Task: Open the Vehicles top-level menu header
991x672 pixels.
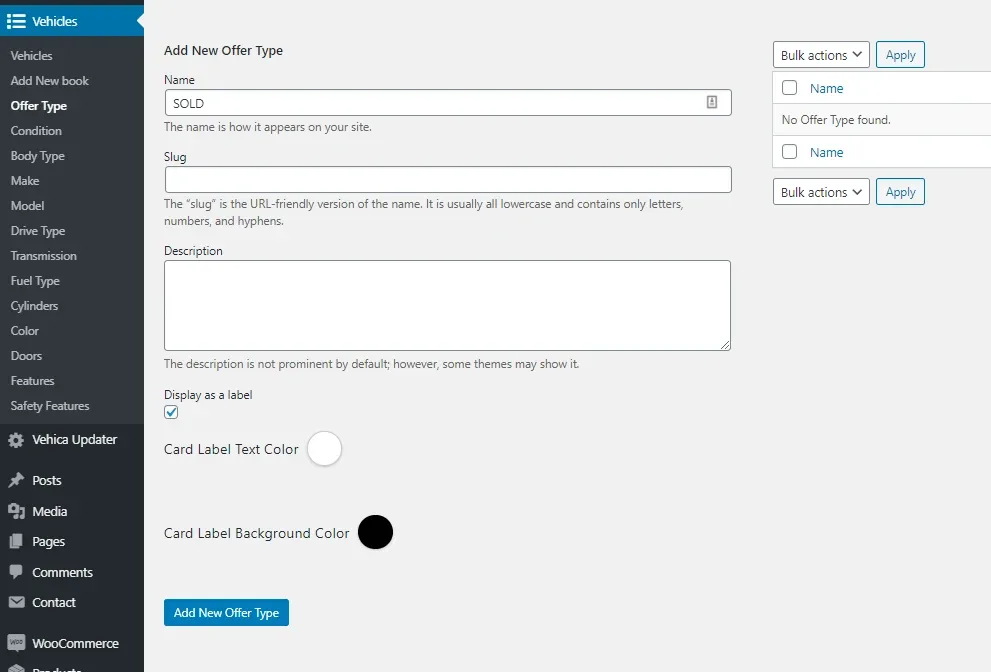Action: (72, 21)
